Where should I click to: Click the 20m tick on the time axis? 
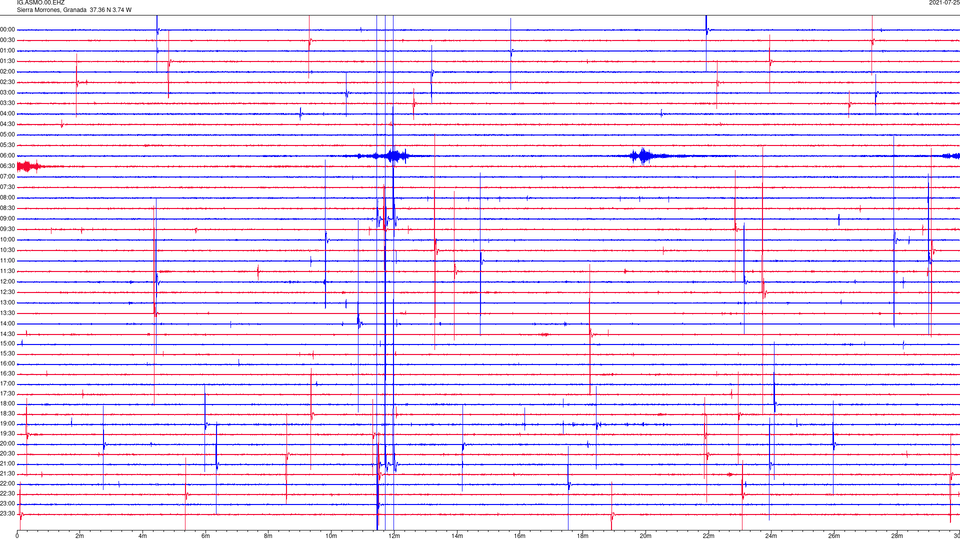[645, 536]
